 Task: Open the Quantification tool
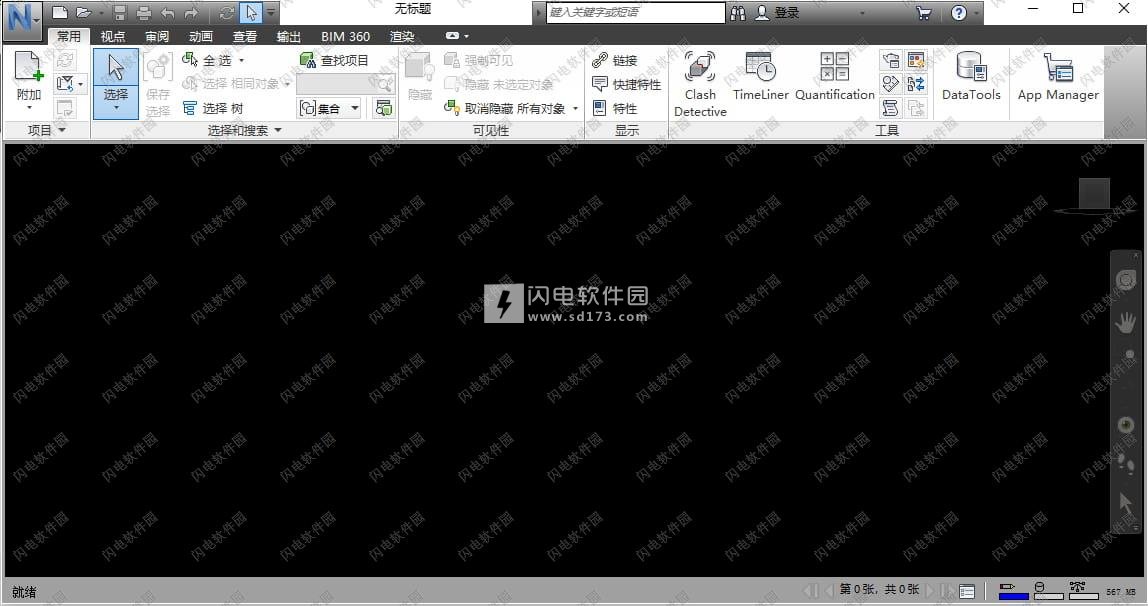coord(835,76)
